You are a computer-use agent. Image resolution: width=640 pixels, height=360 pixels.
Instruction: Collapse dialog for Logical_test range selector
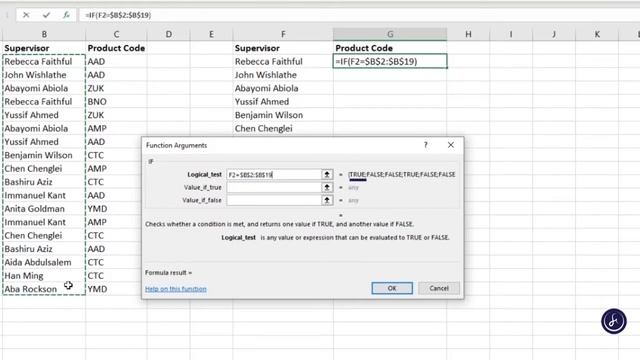tap(327, 175)
